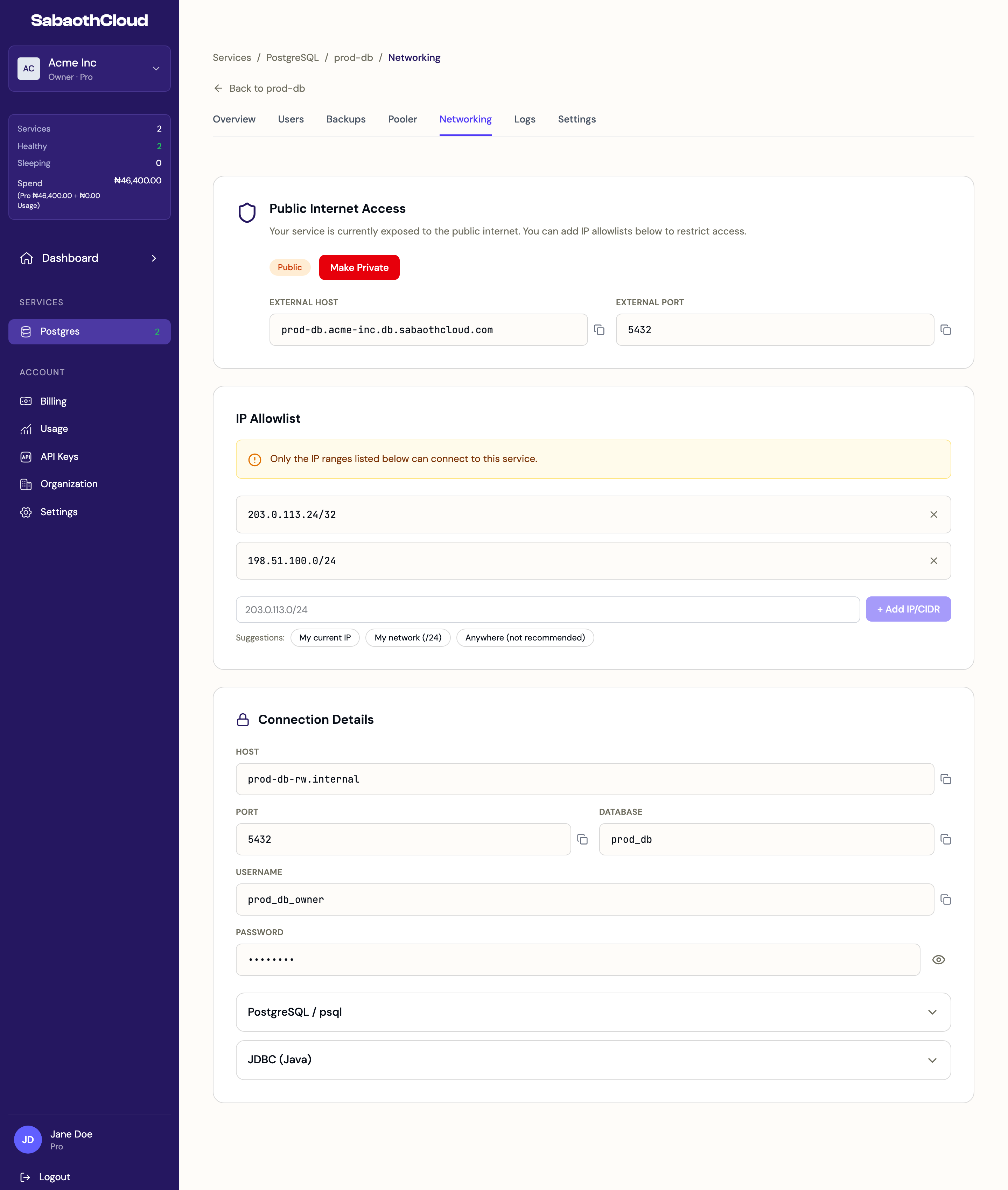Reveal the password with eye icon
Image resolution: width=1008 pixels, height=1190 pixels.
938,960
